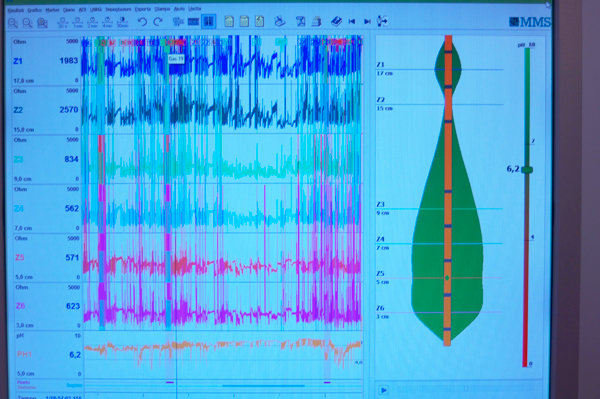Click the third magnifier zoom-fit icon
Viewport: 600px width, 399px height.
(x=42, y=23)
